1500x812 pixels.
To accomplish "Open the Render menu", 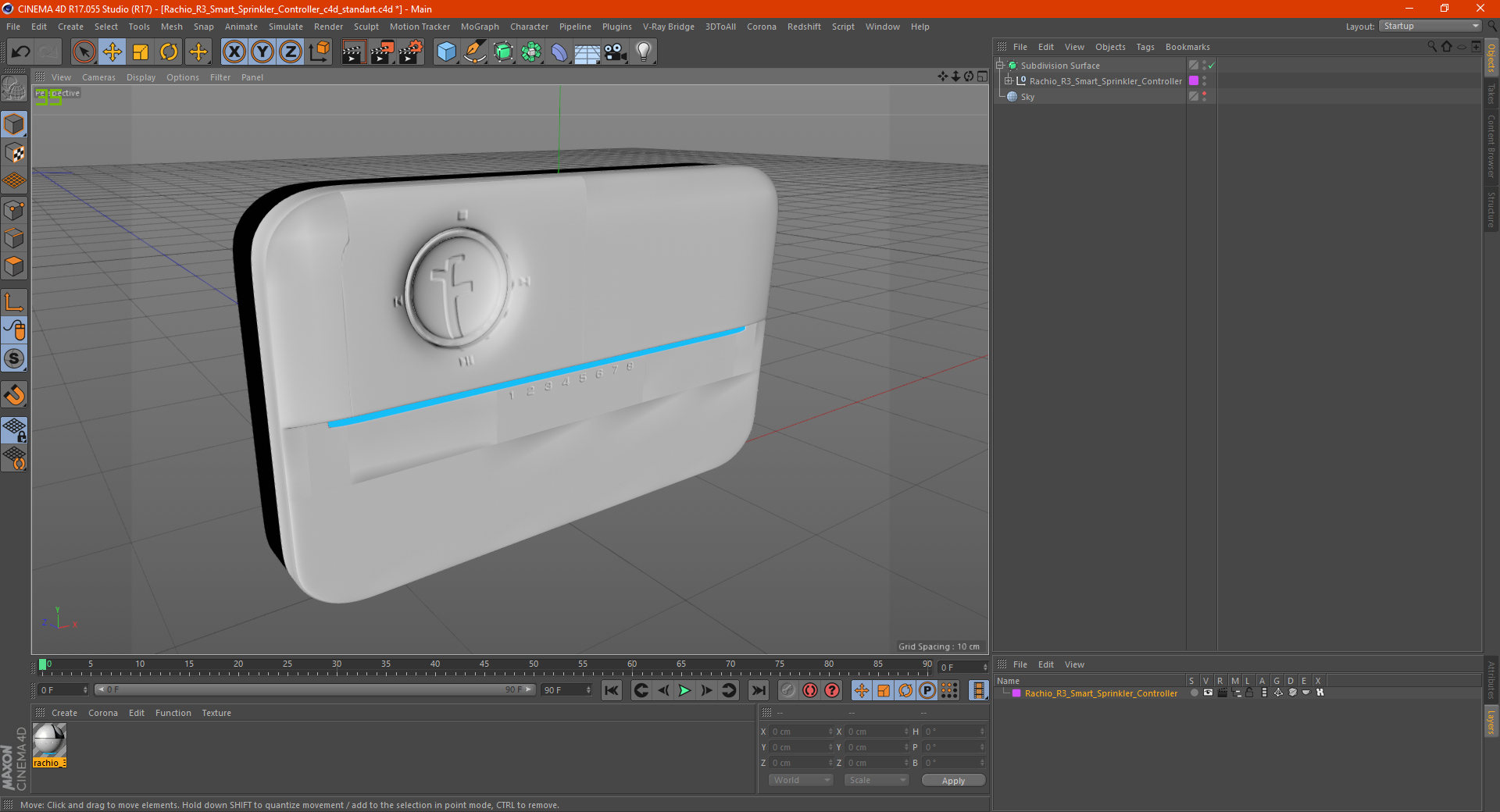I will [x=328, y=27].
